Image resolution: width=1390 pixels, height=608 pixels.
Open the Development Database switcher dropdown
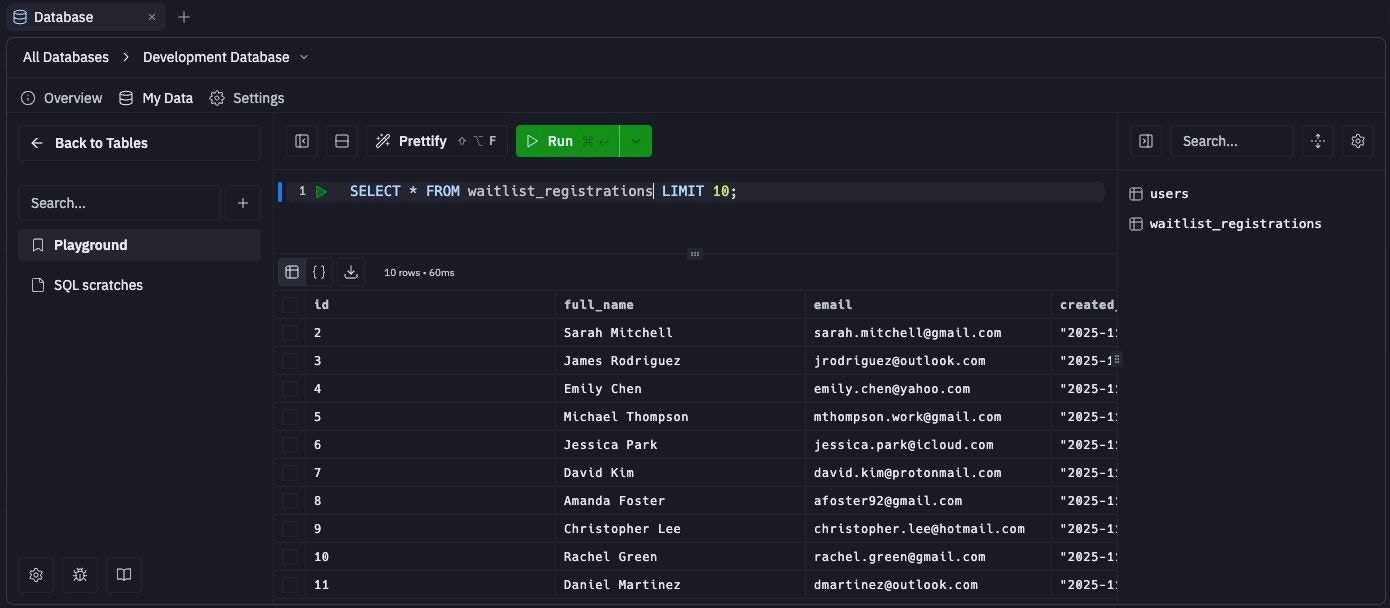[x=304, y=57]
